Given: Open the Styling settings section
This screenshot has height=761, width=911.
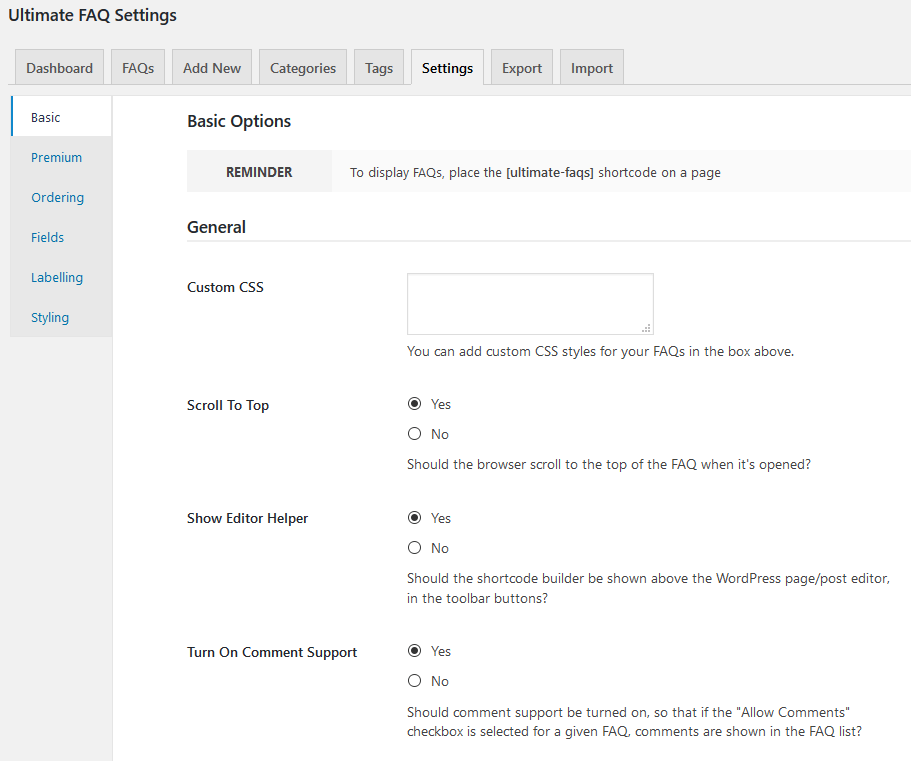Looking at the screenshot, I should [x=50, y=318].
